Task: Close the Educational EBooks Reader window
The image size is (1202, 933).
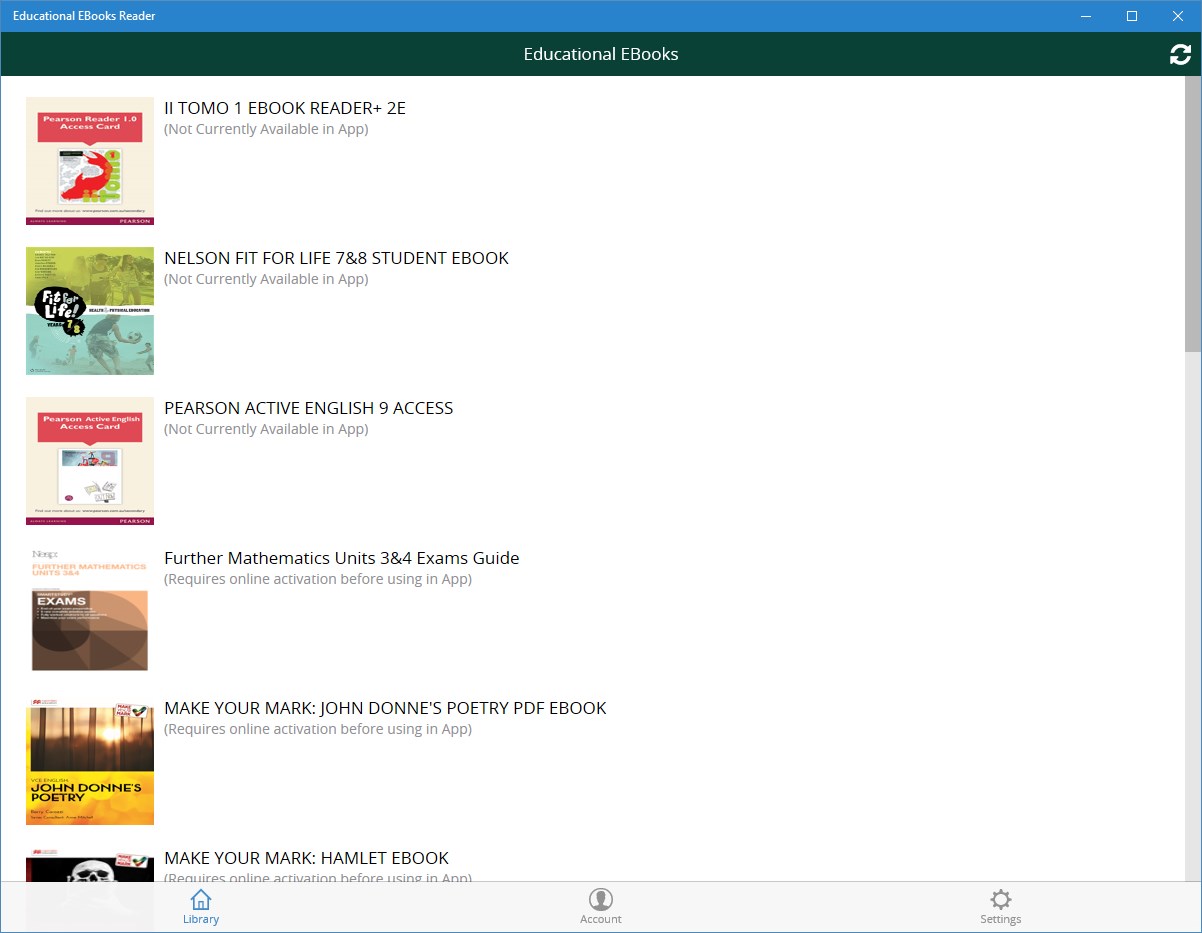Action: pyautogui.click(x=1178, y=16)
